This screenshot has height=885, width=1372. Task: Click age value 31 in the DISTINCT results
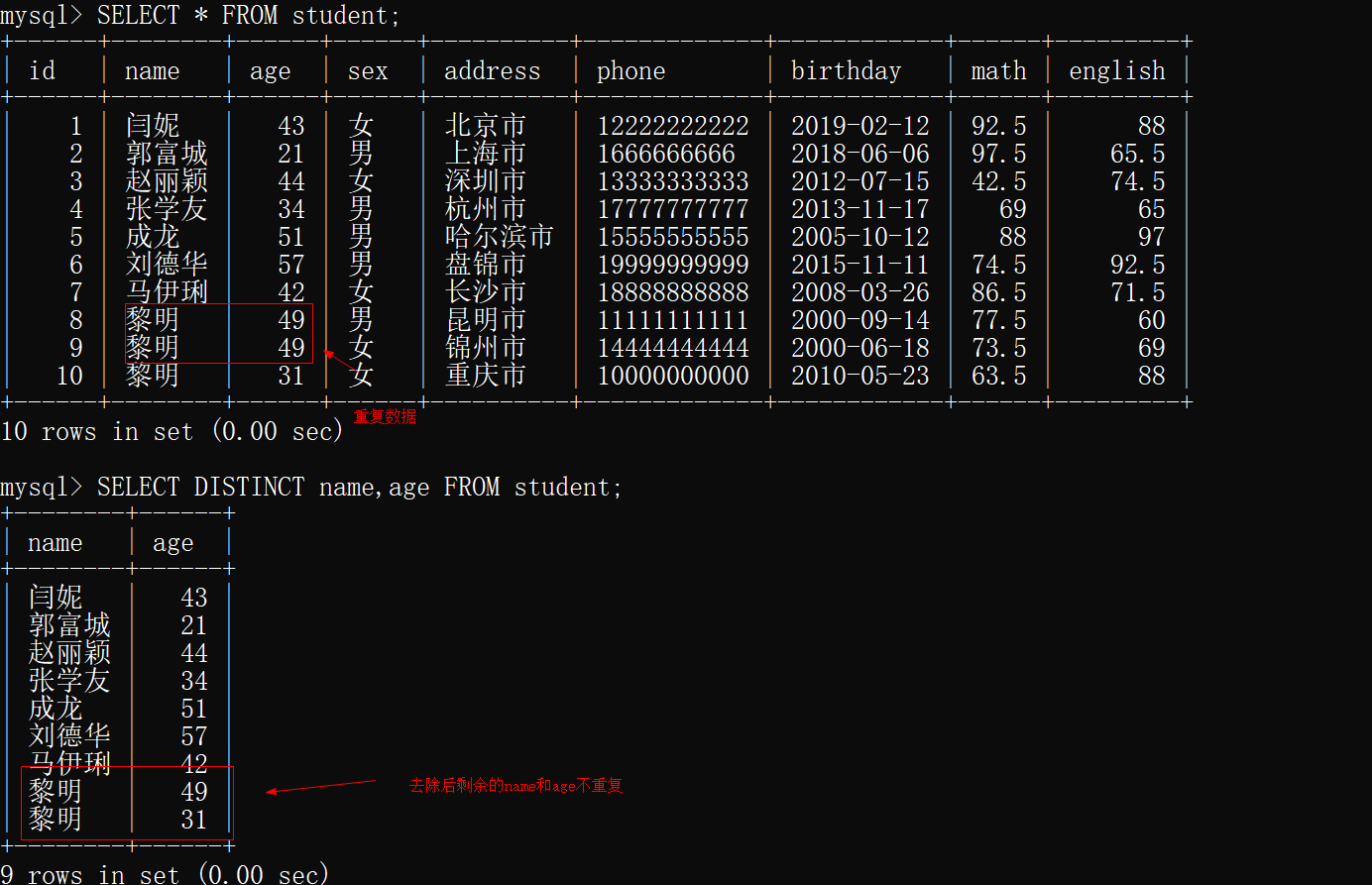pyautogui.click(x=193, y=820)
